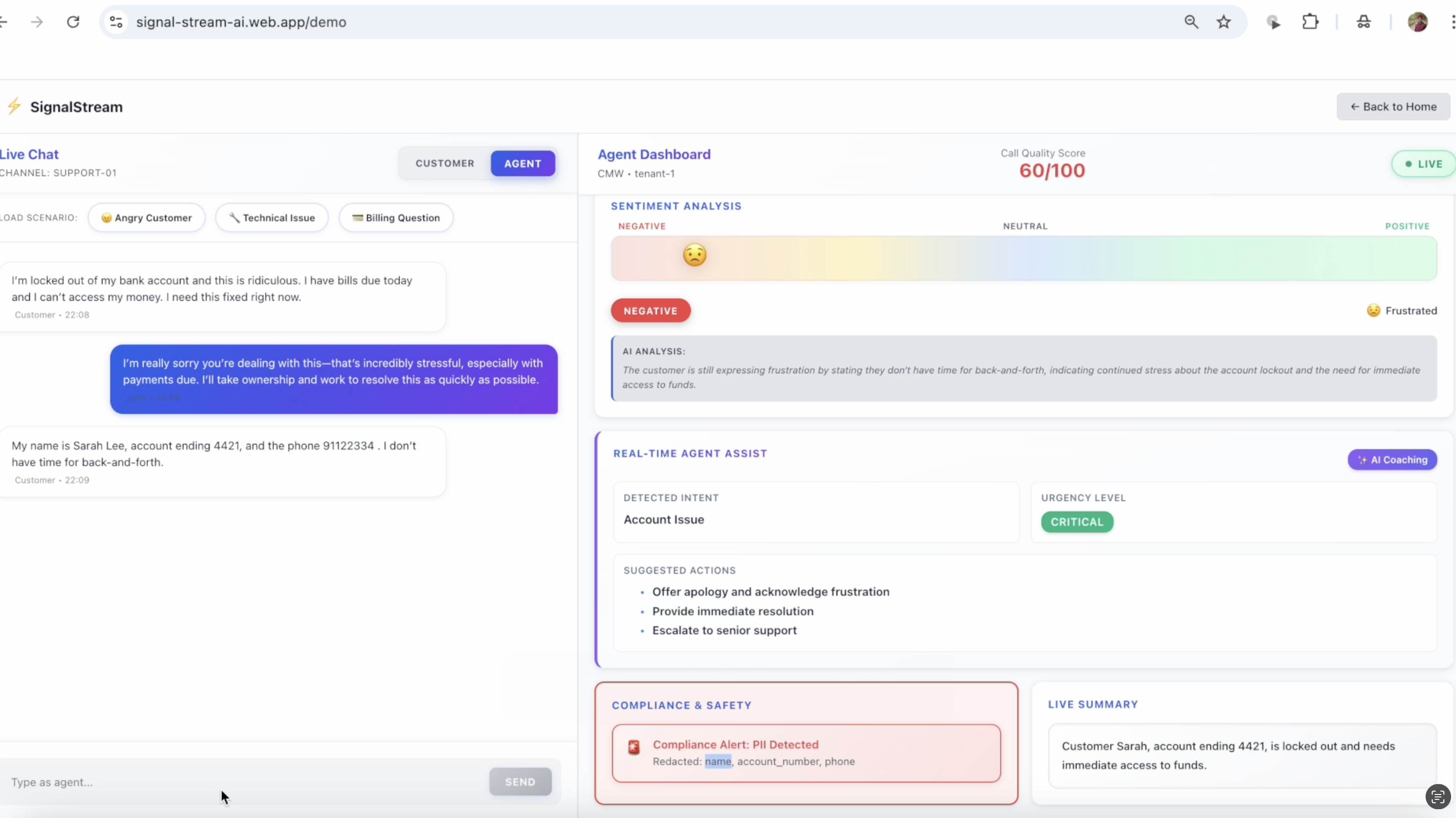Load the Angry Customer scenario

pyautogui.click(x=147, y=218)
